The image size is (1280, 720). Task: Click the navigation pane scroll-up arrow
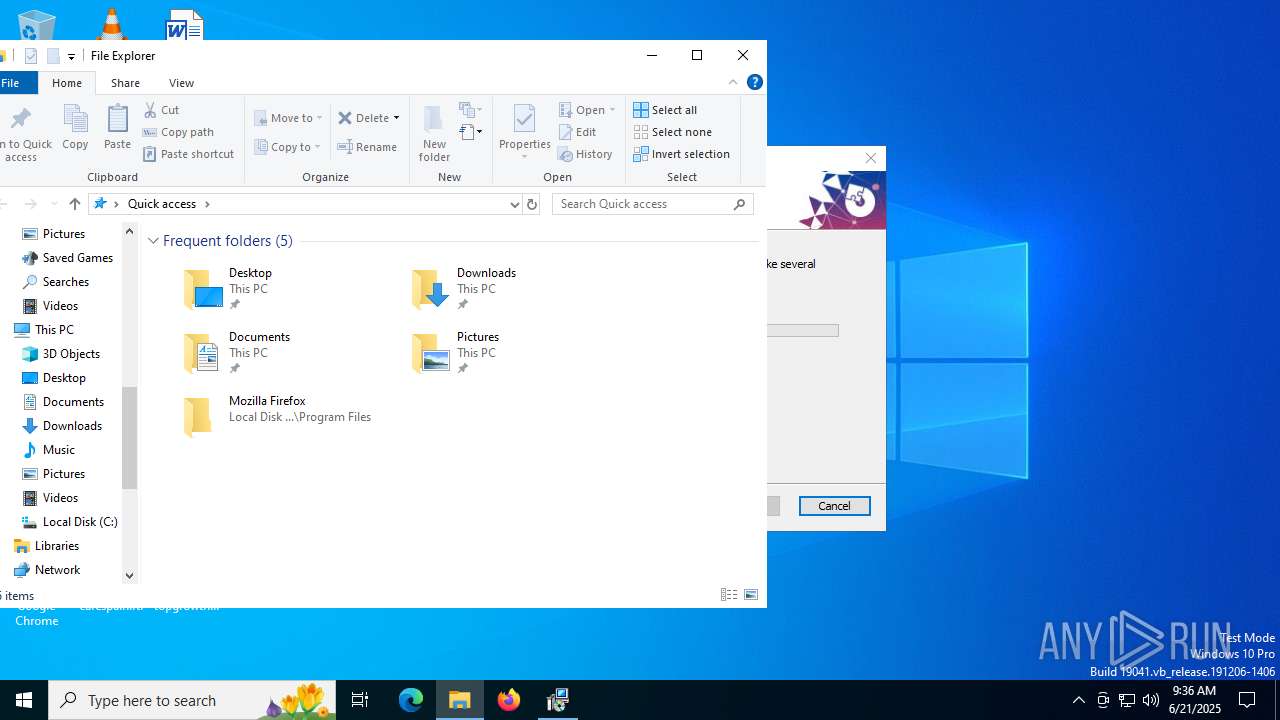(x=129, y=231)
